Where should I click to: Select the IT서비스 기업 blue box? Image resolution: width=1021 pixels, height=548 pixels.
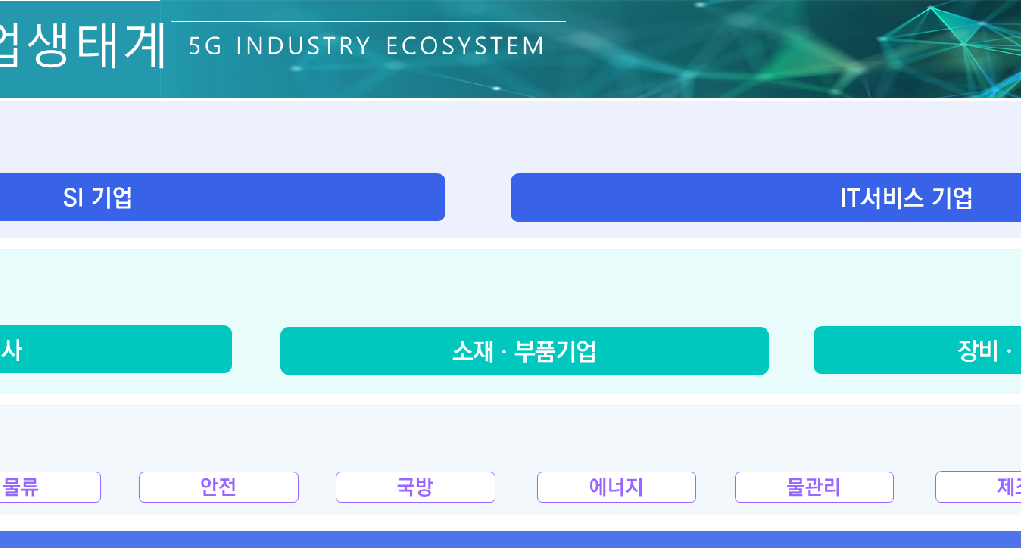pos(766,198)
